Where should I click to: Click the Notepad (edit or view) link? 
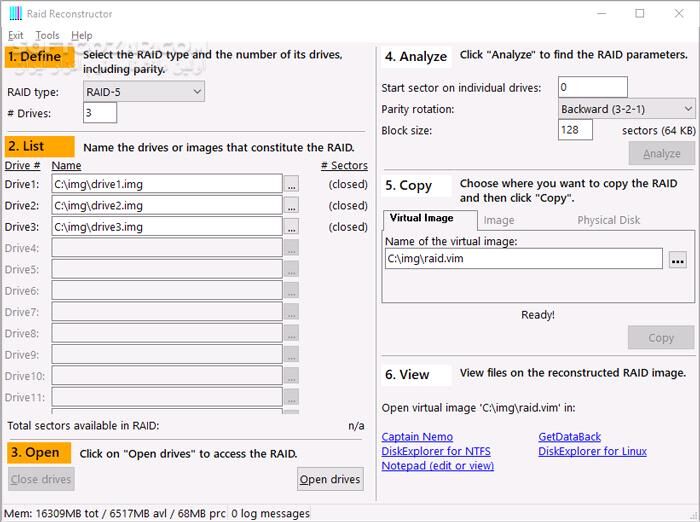tap(437, 465)
